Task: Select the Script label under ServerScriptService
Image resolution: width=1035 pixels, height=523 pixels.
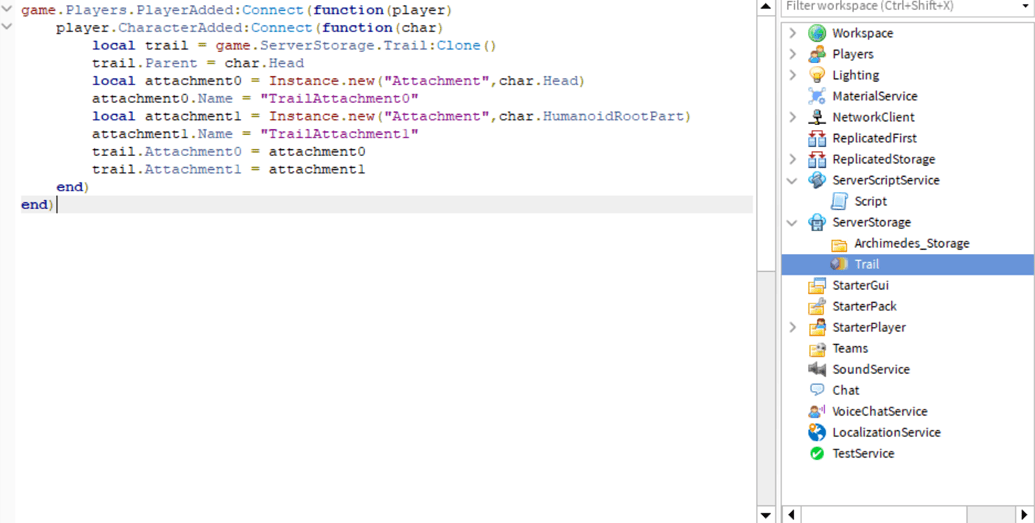Action: pyautogui.click(x=870, y=201)
